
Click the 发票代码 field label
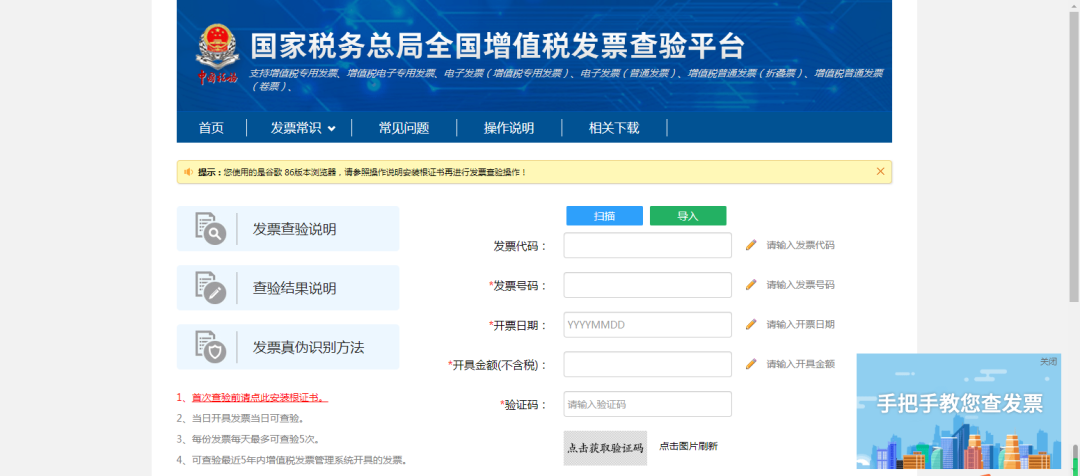click(x=520, y=246)
